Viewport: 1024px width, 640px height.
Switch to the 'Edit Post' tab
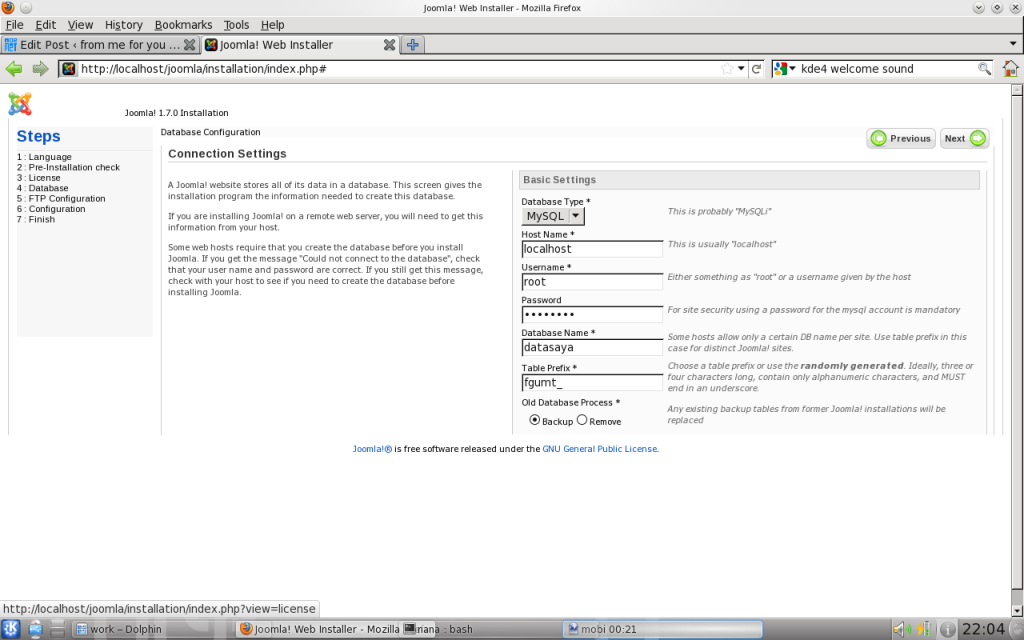coord(100,44)
